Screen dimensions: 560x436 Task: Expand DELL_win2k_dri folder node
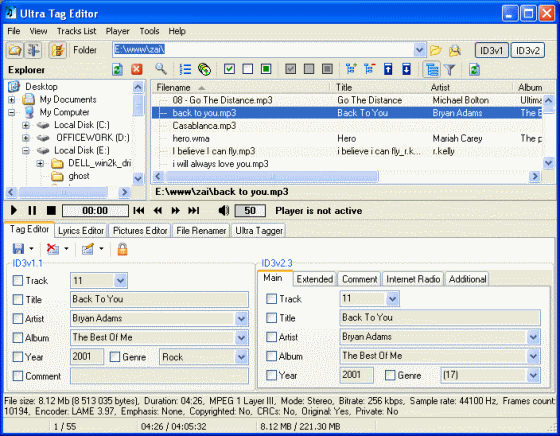click(x=40, y=164)
